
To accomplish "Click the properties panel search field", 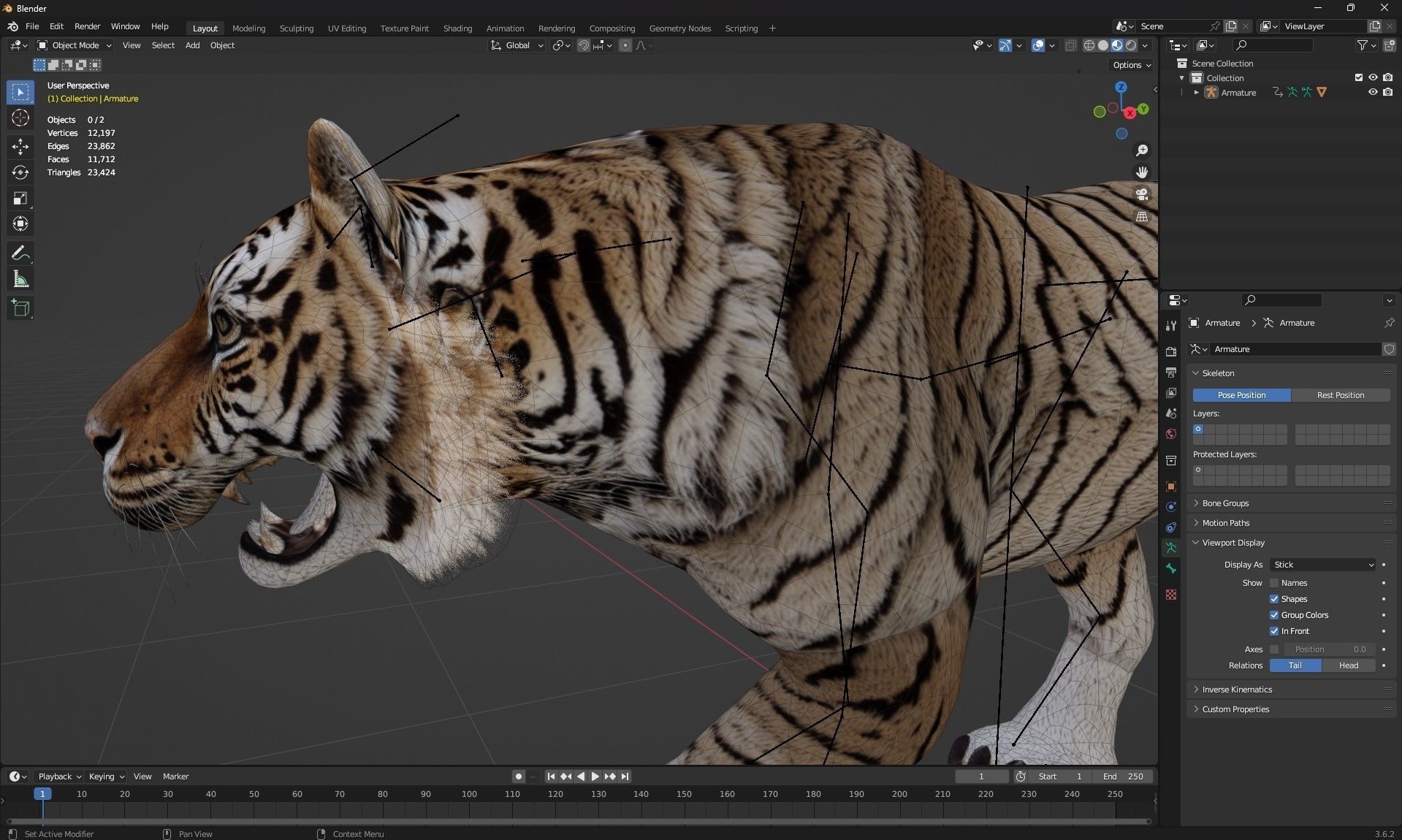I will pyautogui.click(x=1281, y=299).
